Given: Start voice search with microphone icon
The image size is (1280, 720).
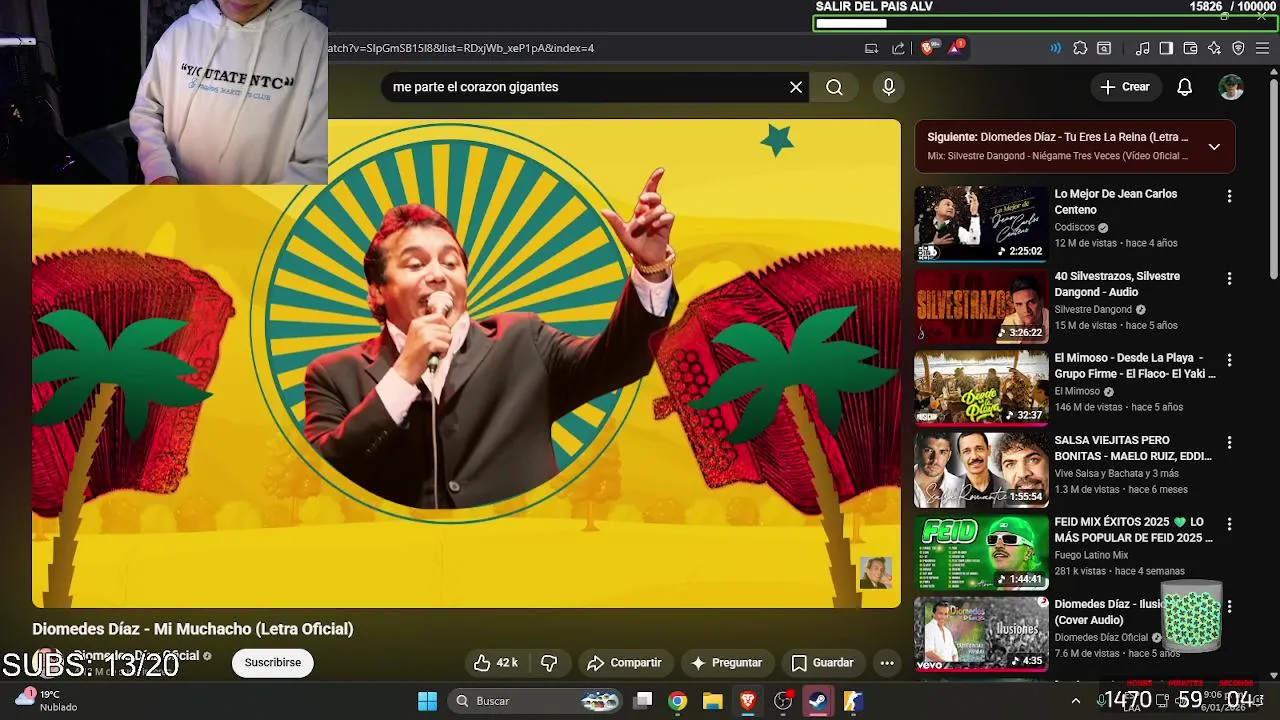Looking at the screenshot, I should (888, 87).
